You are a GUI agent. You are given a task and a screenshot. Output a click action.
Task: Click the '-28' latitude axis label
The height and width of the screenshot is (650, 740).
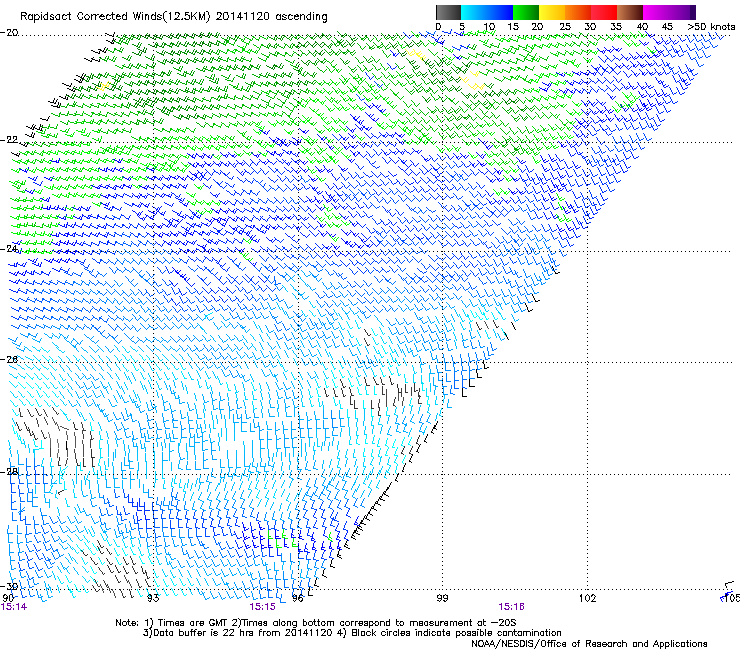point(9,471)
